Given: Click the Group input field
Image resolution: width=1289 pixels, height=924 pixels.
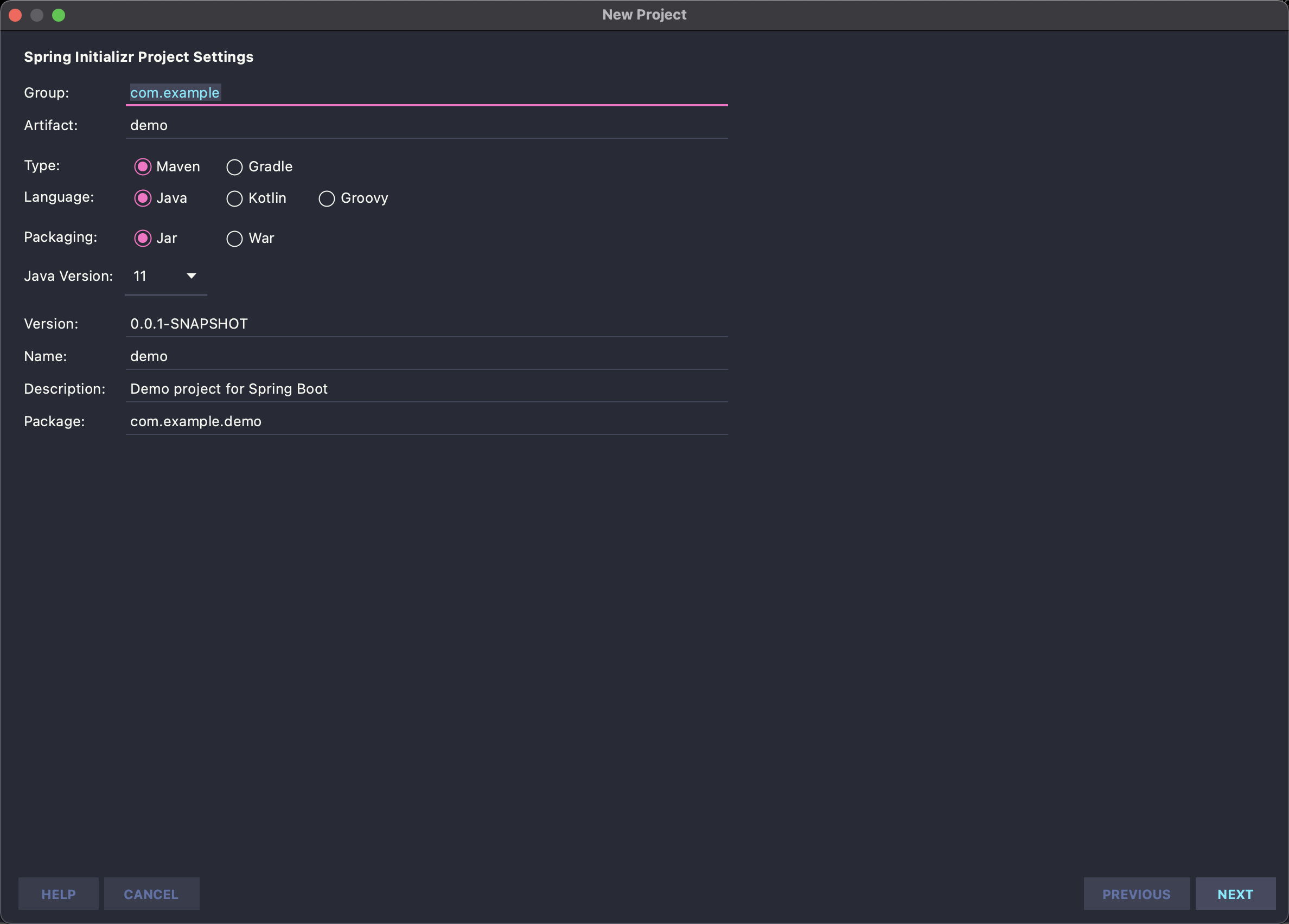Looking at the screenshot, I should (x=426, y=93).
